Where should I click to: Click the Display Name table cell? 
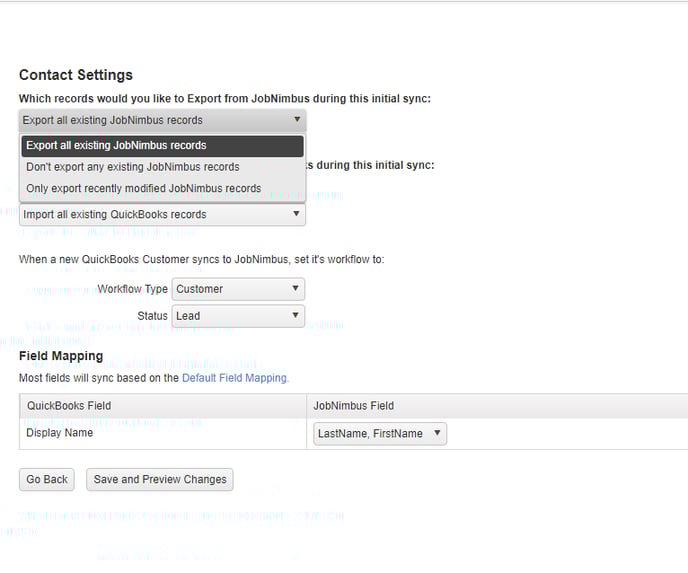pos(60,433)
